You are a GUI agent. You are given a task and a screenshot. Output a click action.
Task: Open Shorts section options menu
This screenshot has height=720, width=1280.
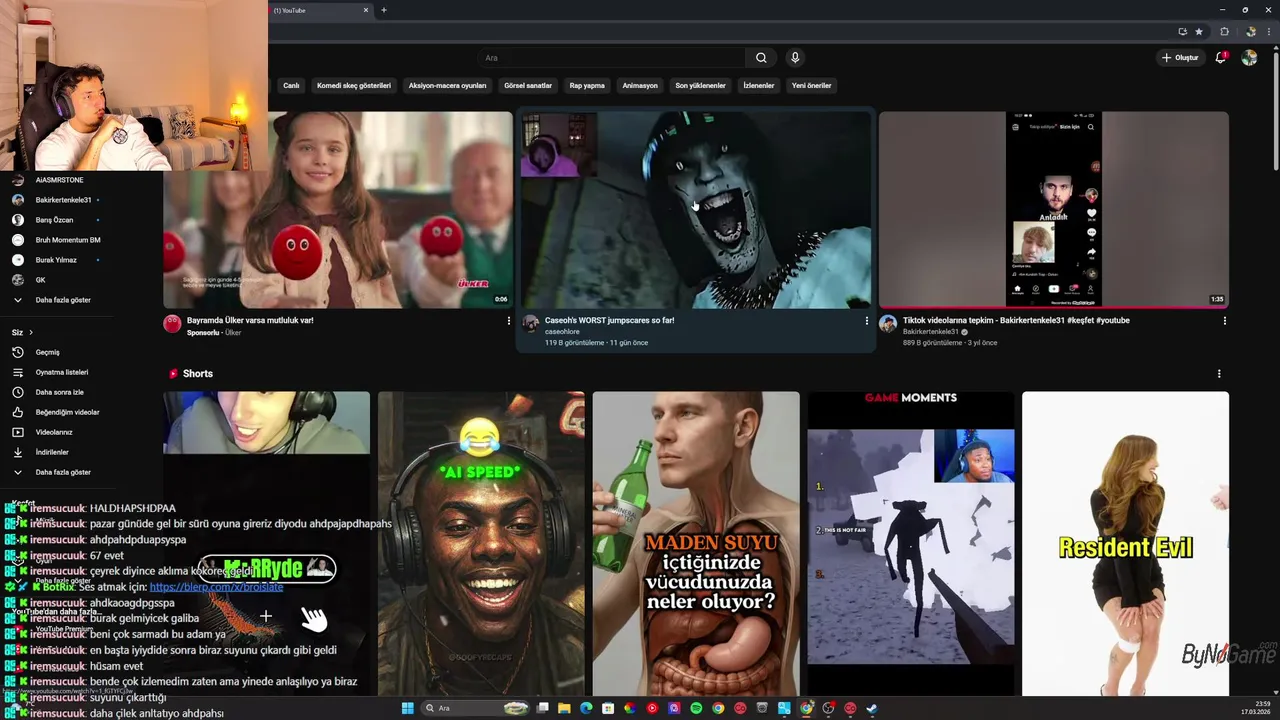[1218, 374]
